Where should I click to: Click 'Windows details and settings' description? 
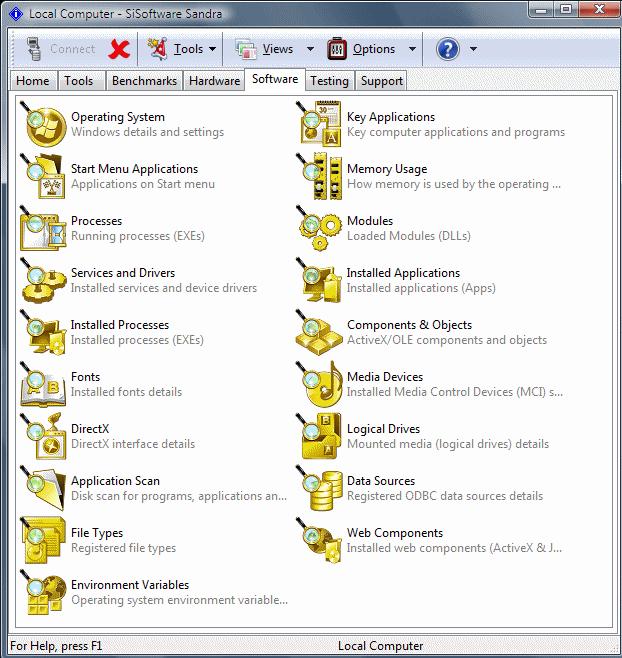pos(147,132)
